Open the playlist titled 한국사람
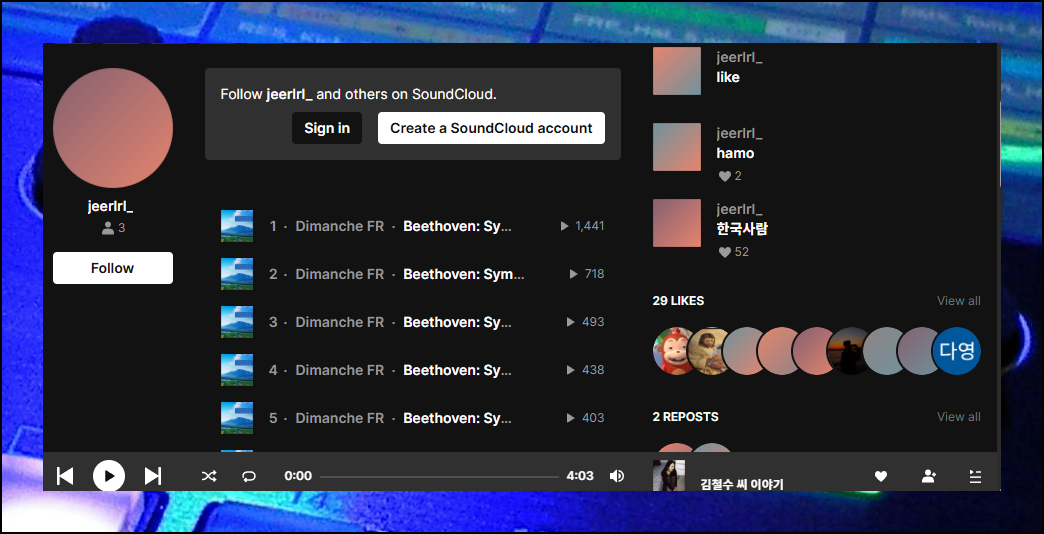The height and width of the screenshot is (534, 1044). click(x=742, y=229)
